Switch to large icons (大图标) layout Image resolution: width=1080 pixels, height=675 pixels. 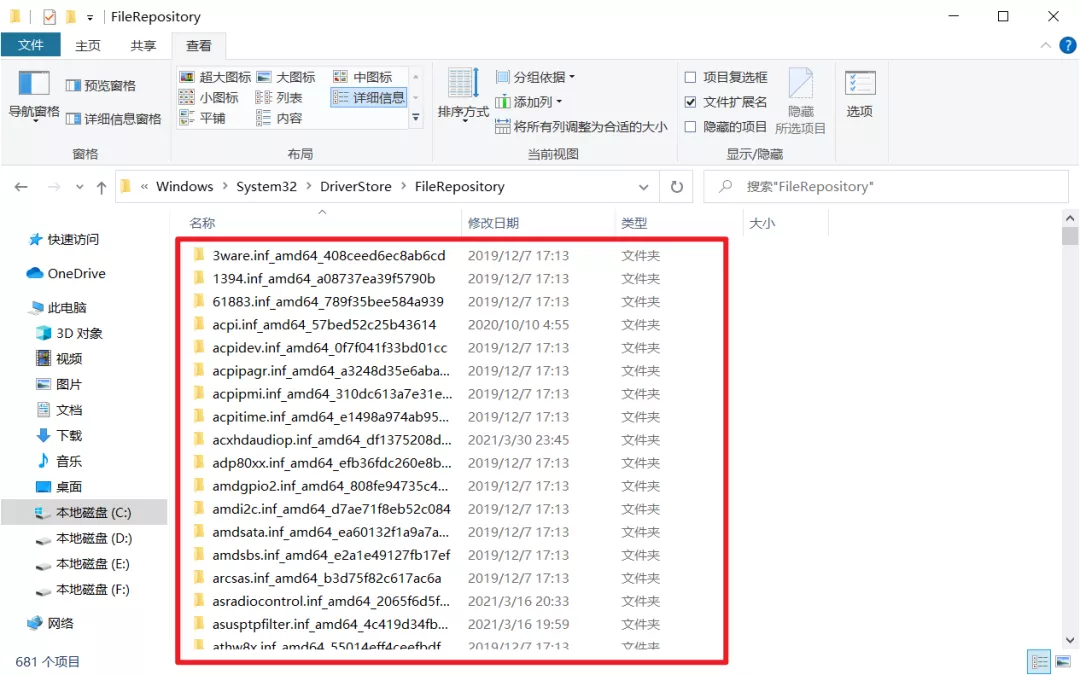coord(286,77)
